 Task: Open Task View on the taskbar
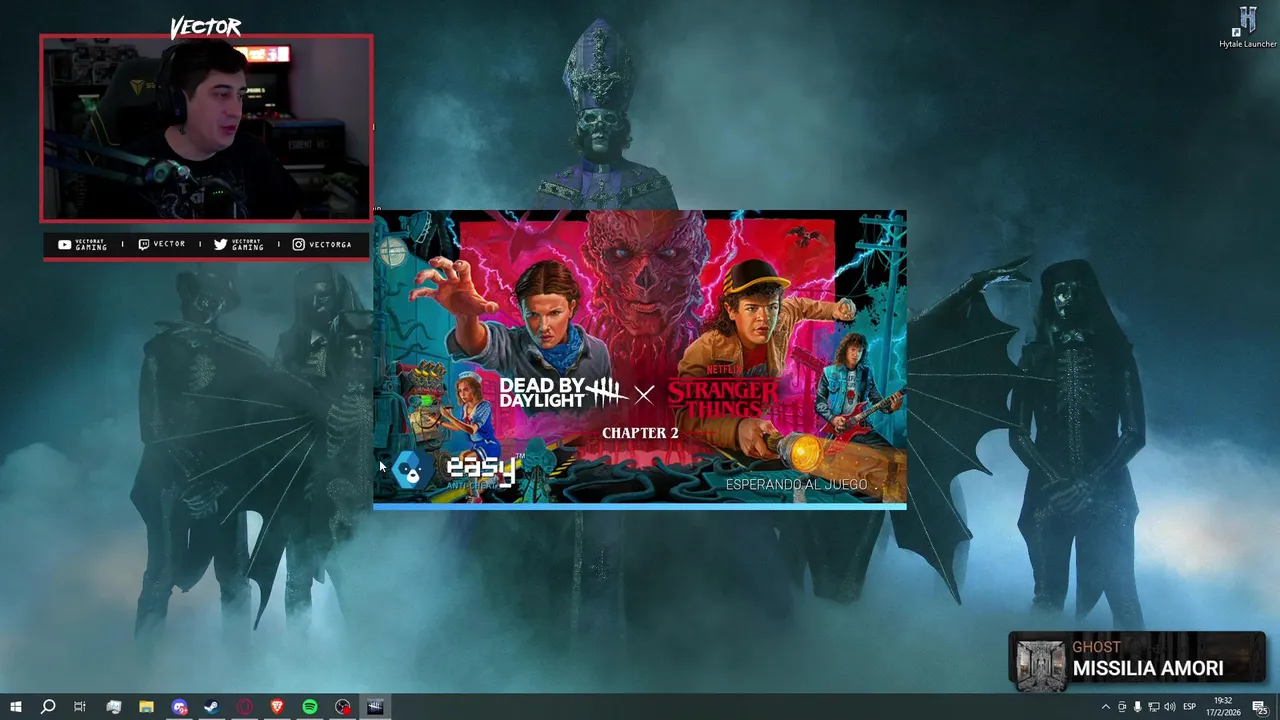click(80, 707)
